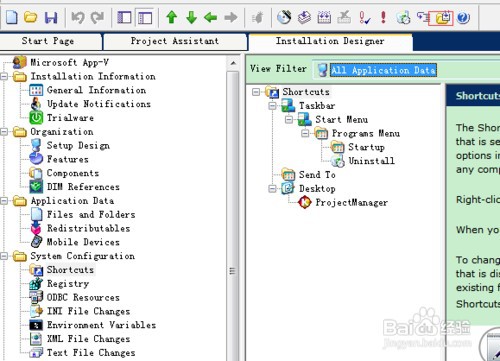Open project using the folder icon
The height and width of the screenshot is (361, 500).
pyautogui.click(x=31, y=17)
